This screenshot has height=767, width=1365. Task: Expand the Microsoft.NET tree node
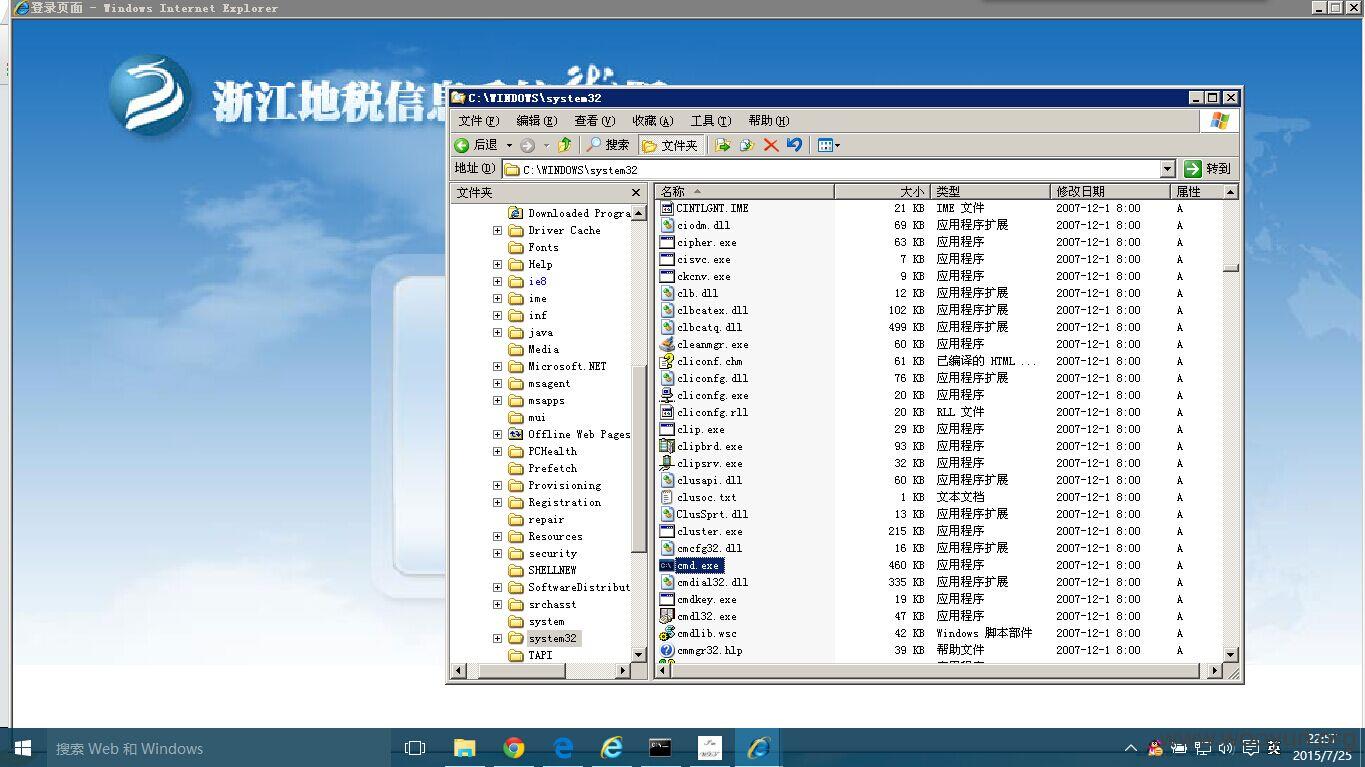point(497,366)
